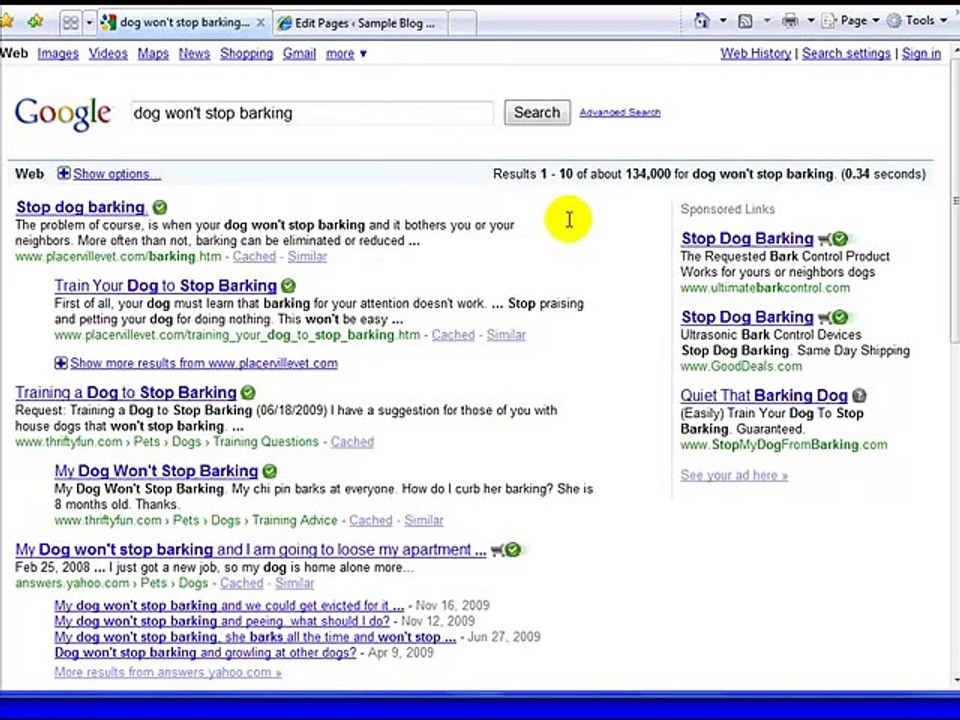Click green check beside GoodDeals.com ad
Image resolution: width=960 pixels, height=720 pixels.
click(x=840, y=317)
